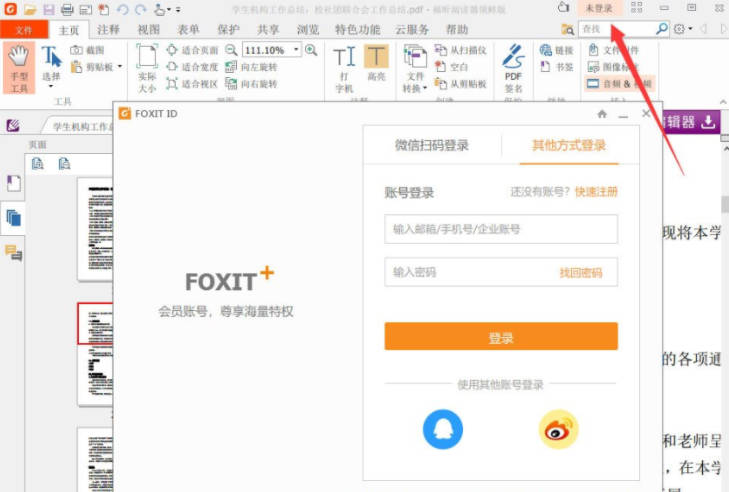Click the advanced search folder icon

click(567, 29)
